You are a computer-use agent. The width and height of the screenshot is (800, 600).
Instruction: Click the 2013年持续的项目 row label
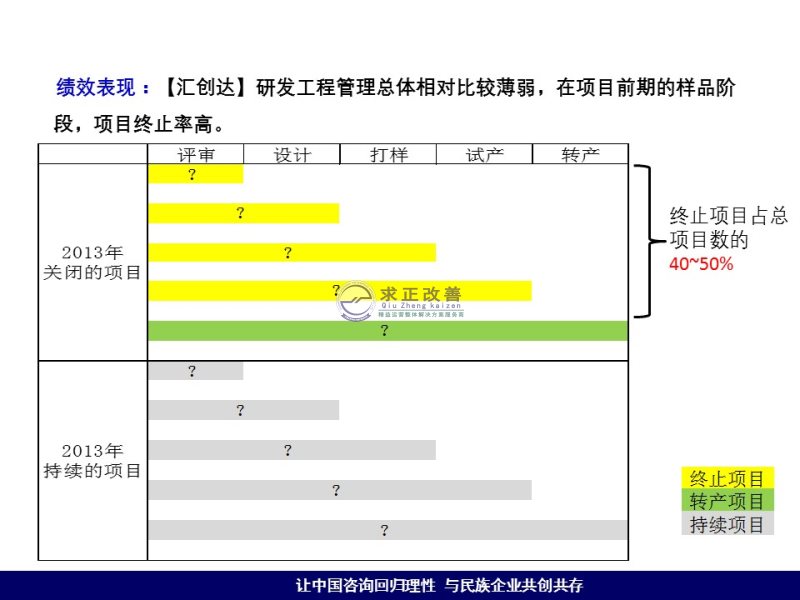[93, 460]
